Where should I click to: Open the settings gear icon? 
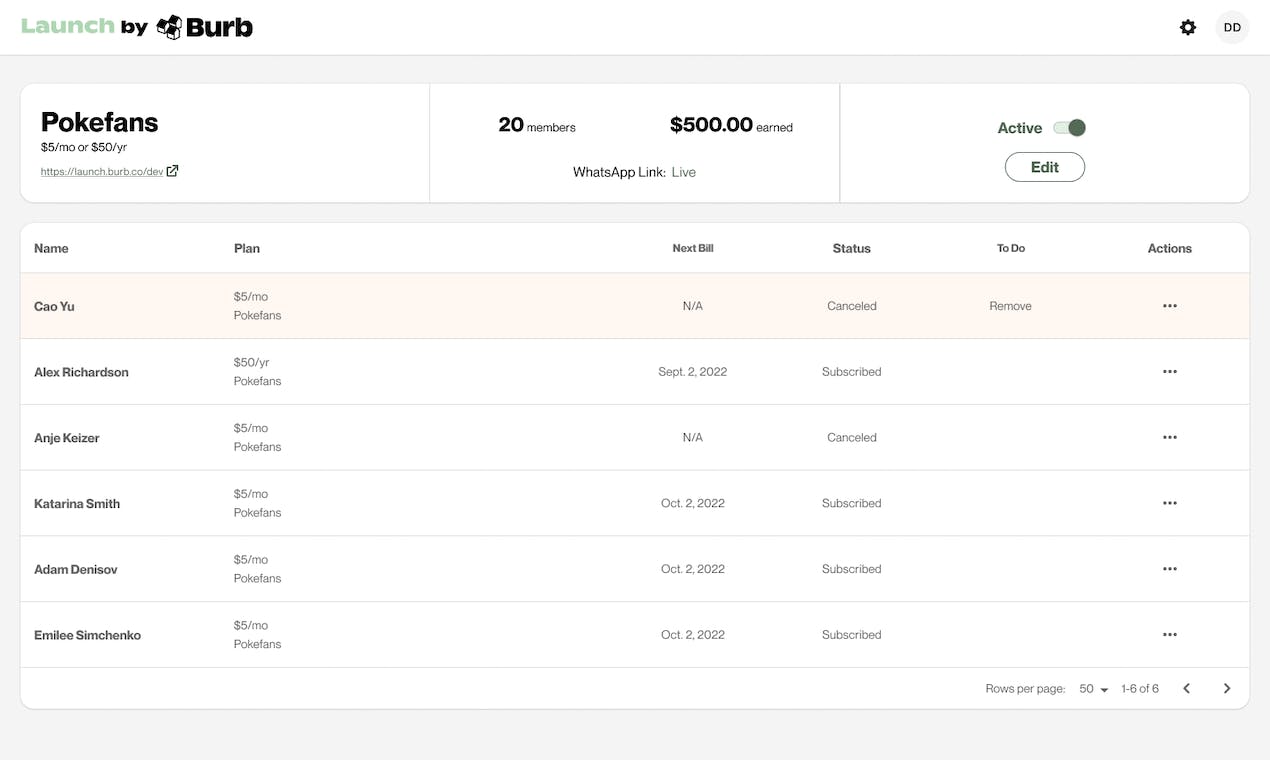(1188, 28)
